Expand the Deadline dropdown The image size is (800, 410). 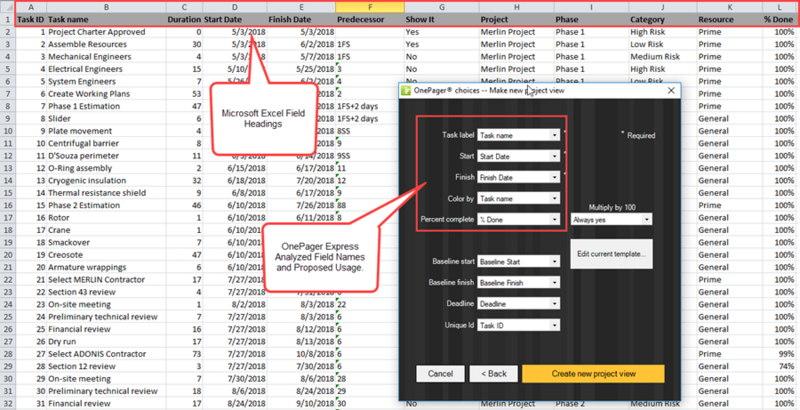click(518, 304)
